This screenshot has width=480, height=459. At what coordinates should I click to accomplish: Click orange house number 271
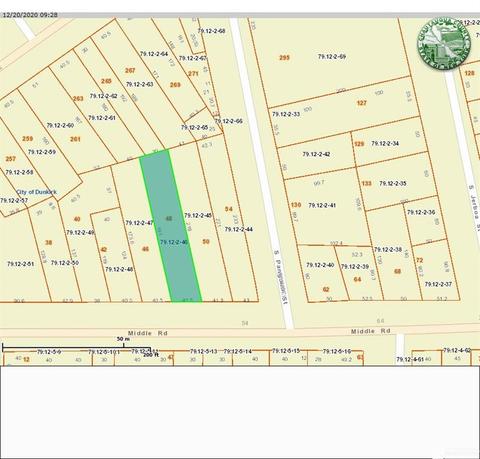click(x=193, y=74)
